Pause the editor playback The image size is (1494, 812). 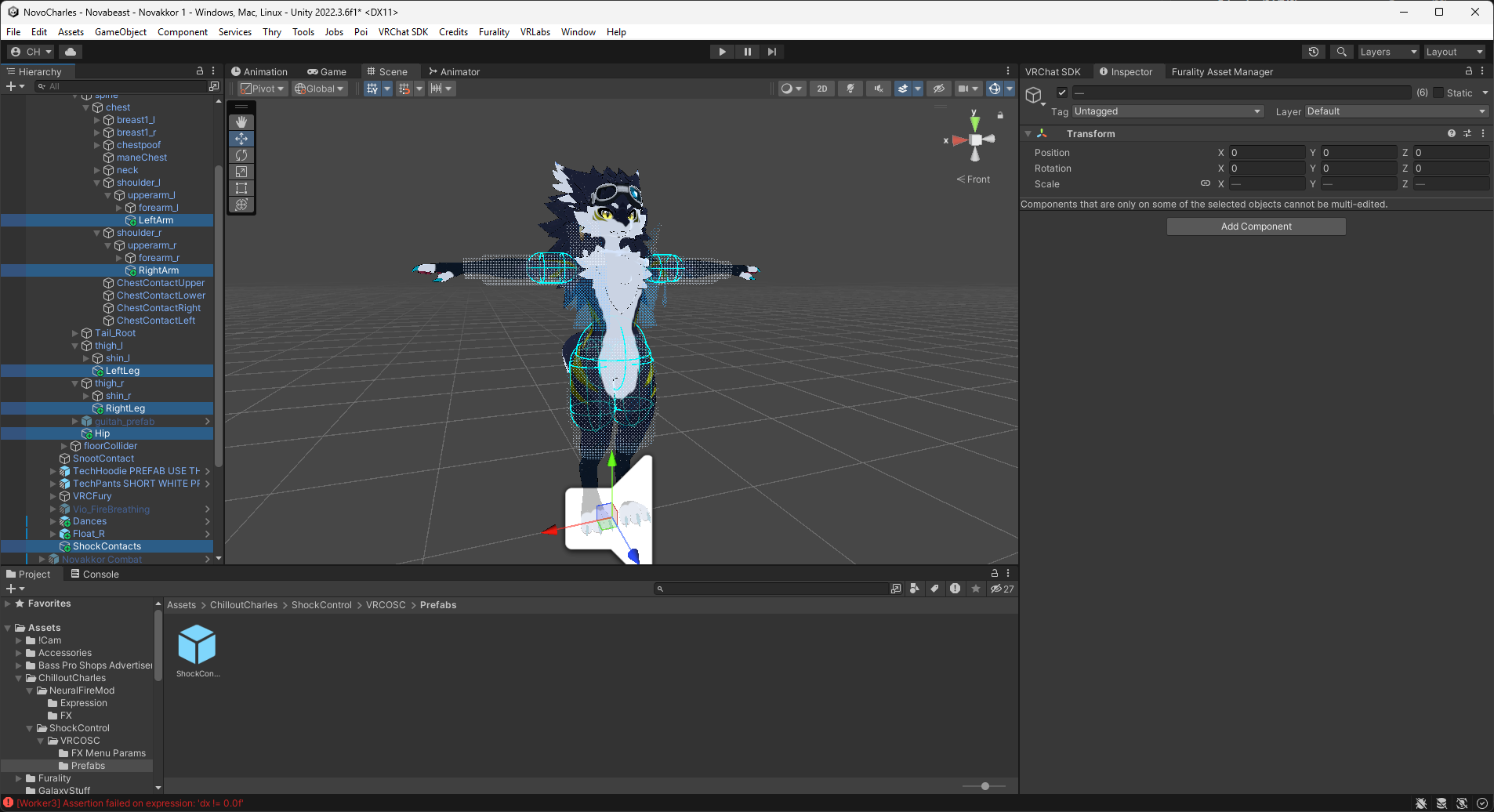pyautogui.click(x=747, y=52)
